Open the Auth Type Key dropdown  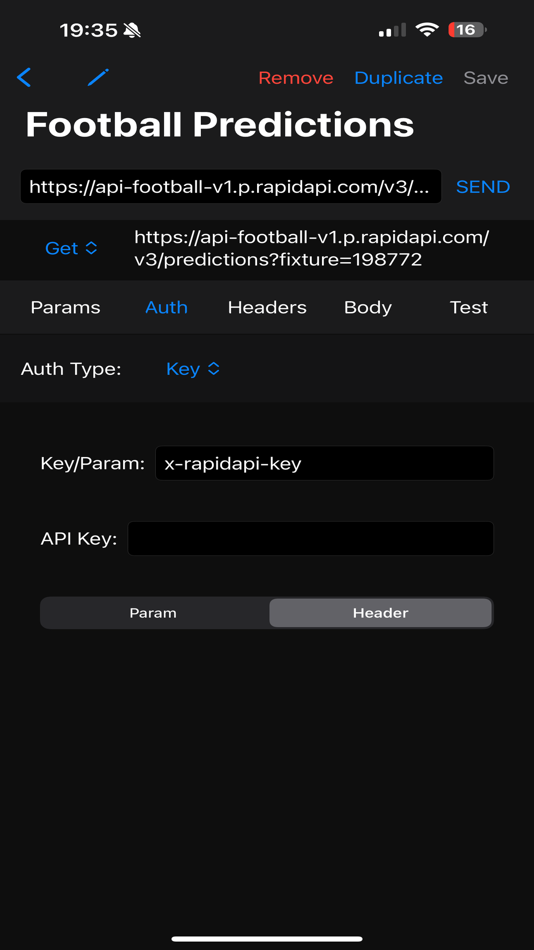193,369
